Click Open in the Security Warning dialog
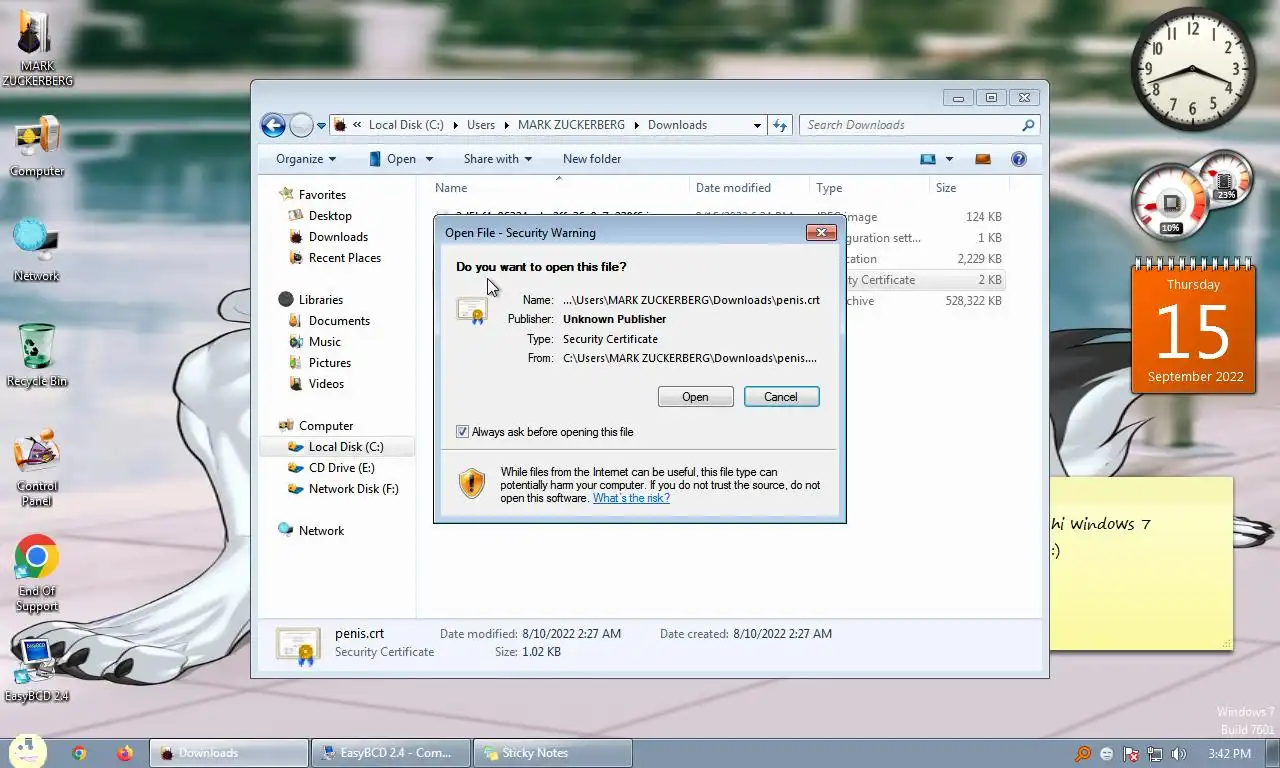1280x768 pixels. coord(695,397)
